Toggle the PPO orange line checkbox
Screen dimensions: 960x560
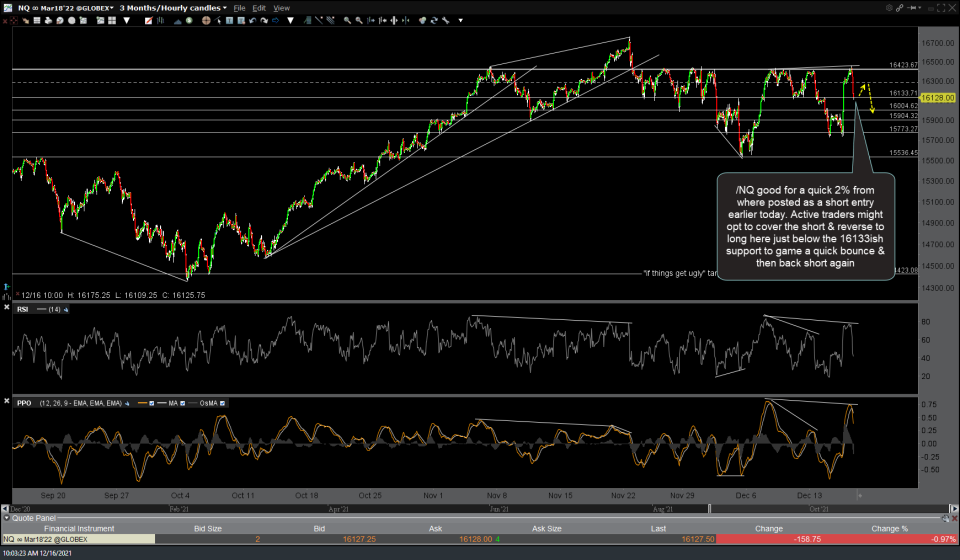[x=151, y=403]
